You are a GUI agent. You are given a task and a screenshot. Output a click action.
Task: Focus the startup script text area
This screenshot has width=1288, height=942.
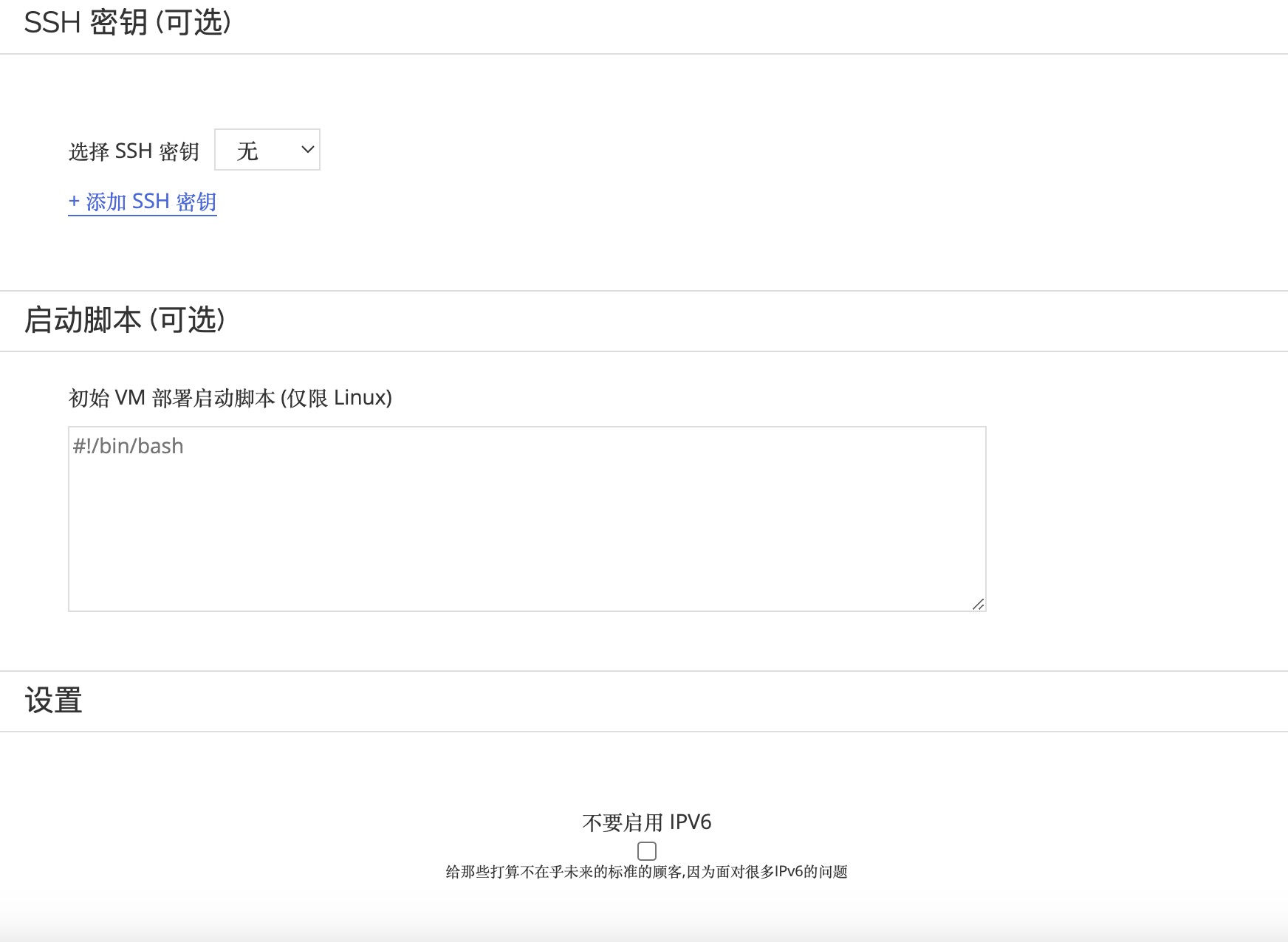coord(527,518)
